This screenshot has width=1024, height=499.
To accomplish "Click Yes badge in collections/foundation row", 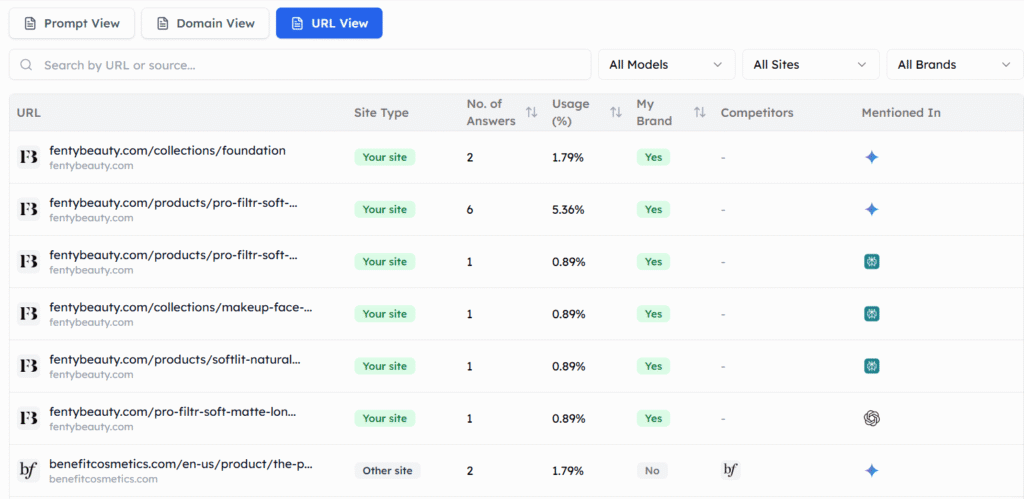I will (x=653, y=157).
